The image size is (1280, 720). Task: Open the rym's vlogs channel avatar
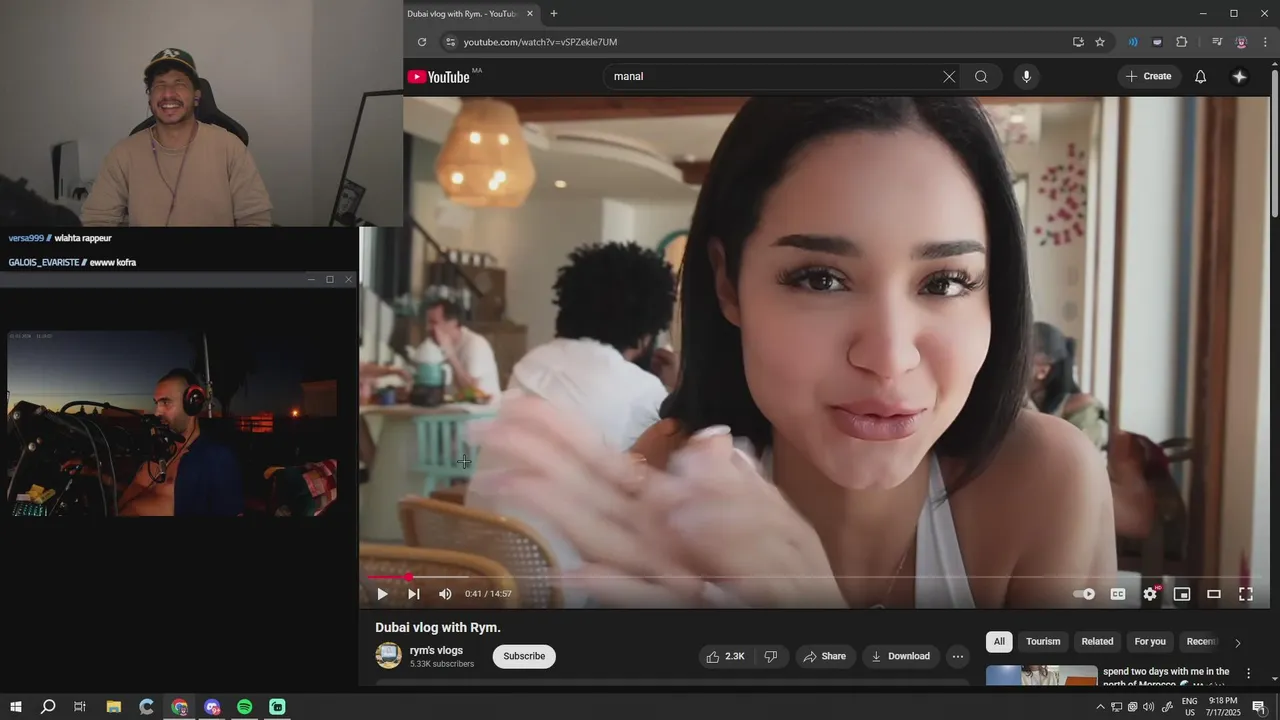coord(388,656)
